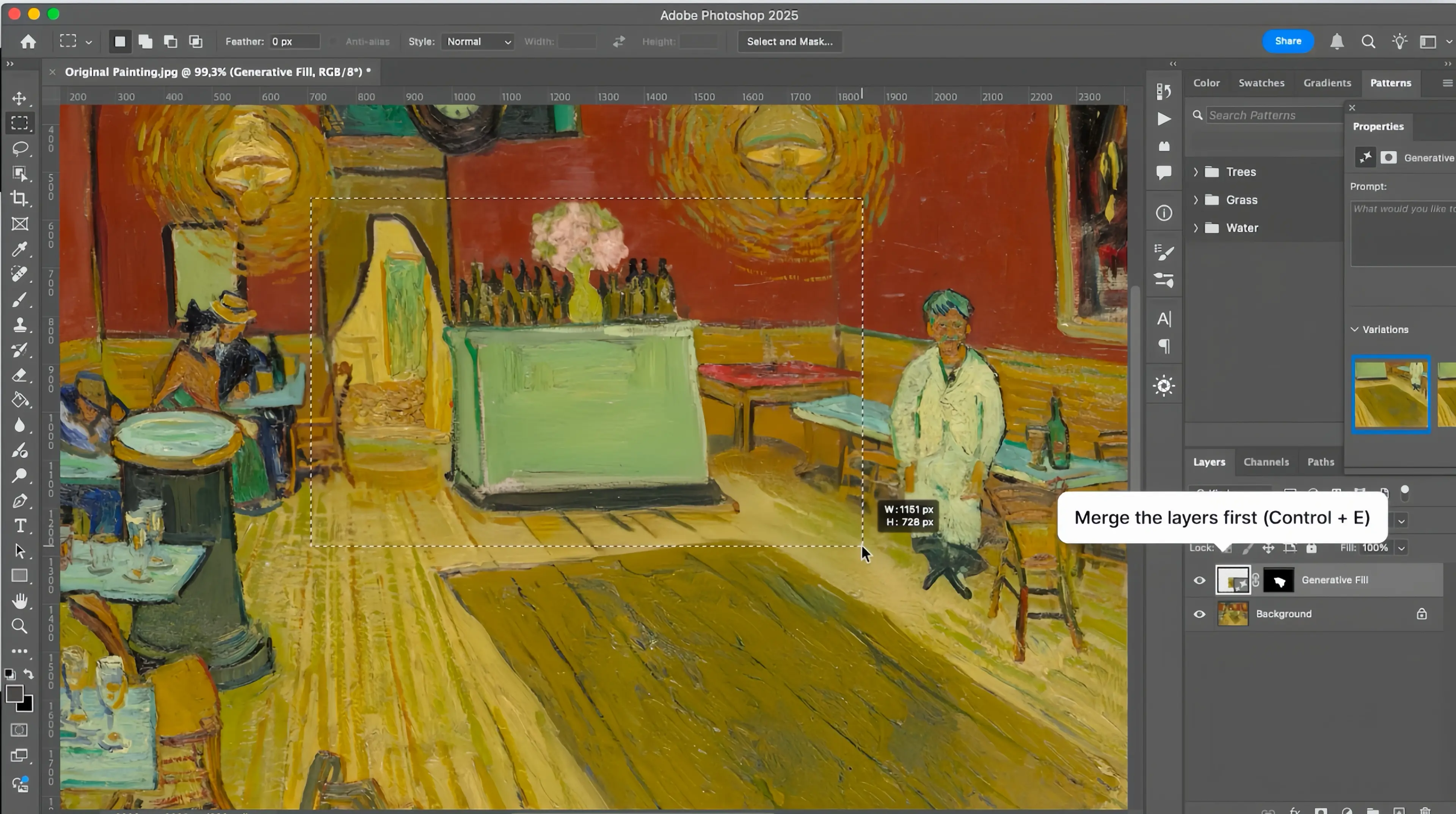Expand the Trees pattern folder
1456x814 pixels.
click(x=1196, y=172)
